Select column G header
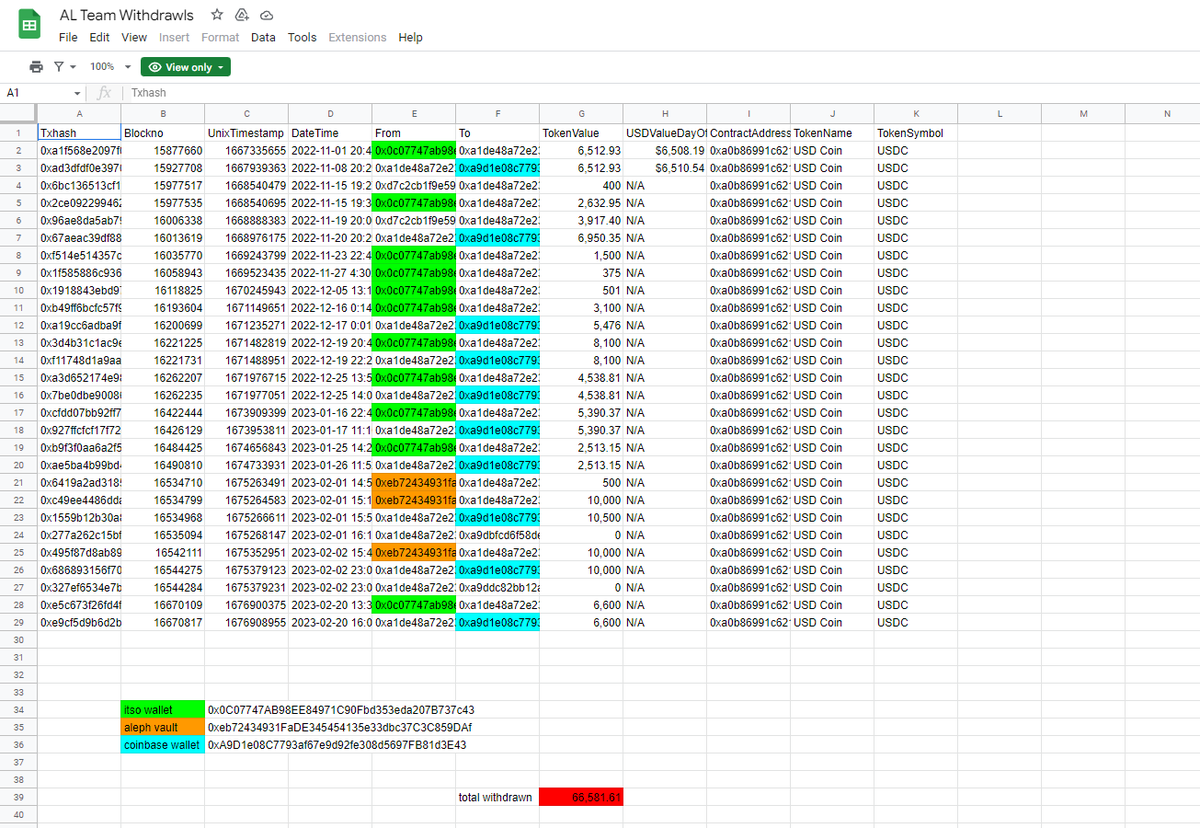Image resolution: width=1200 pixels, height=828 pixels. [582, 114]
